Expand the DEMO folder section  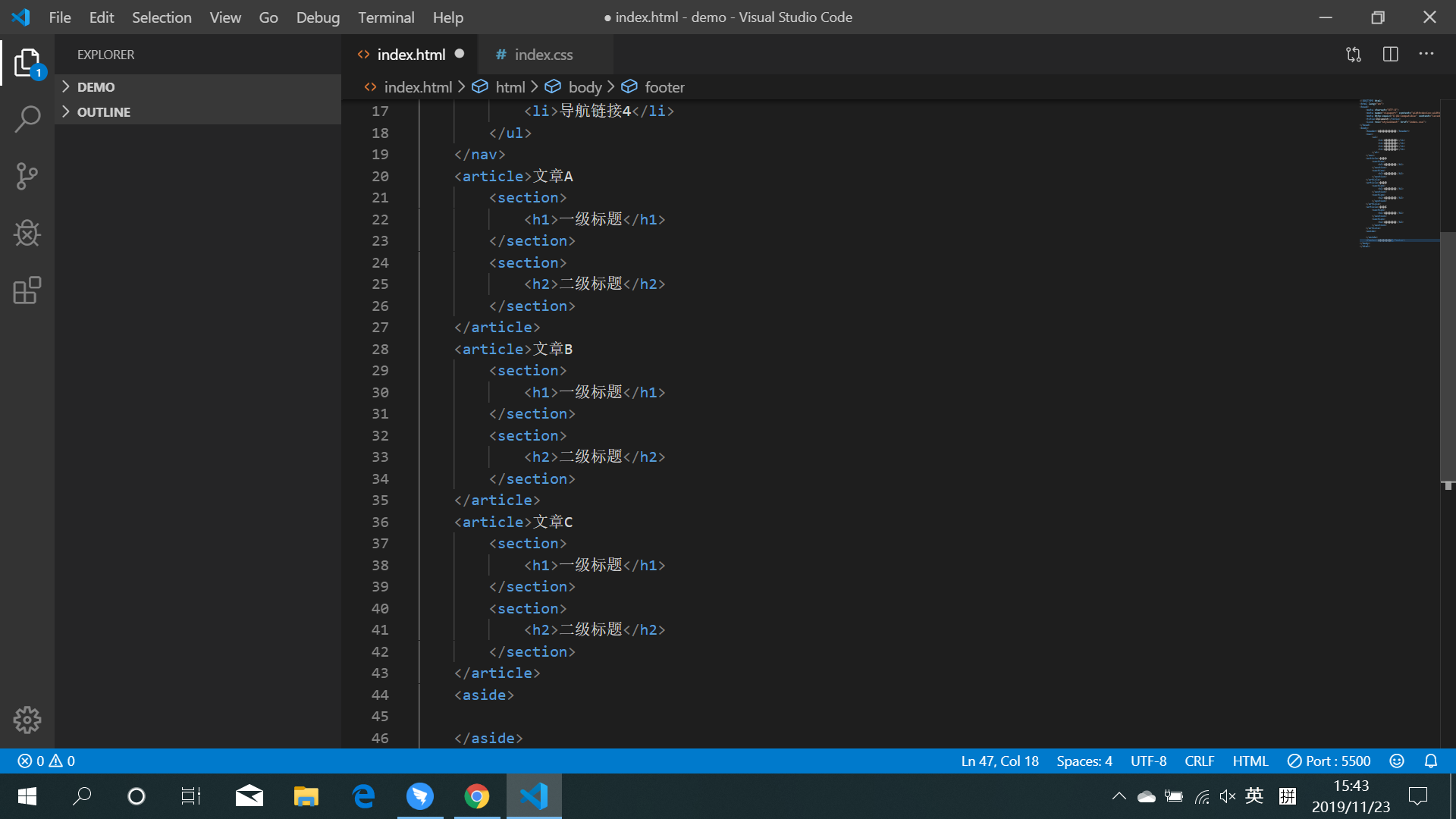pyautogui.click(x=198, y=87)
